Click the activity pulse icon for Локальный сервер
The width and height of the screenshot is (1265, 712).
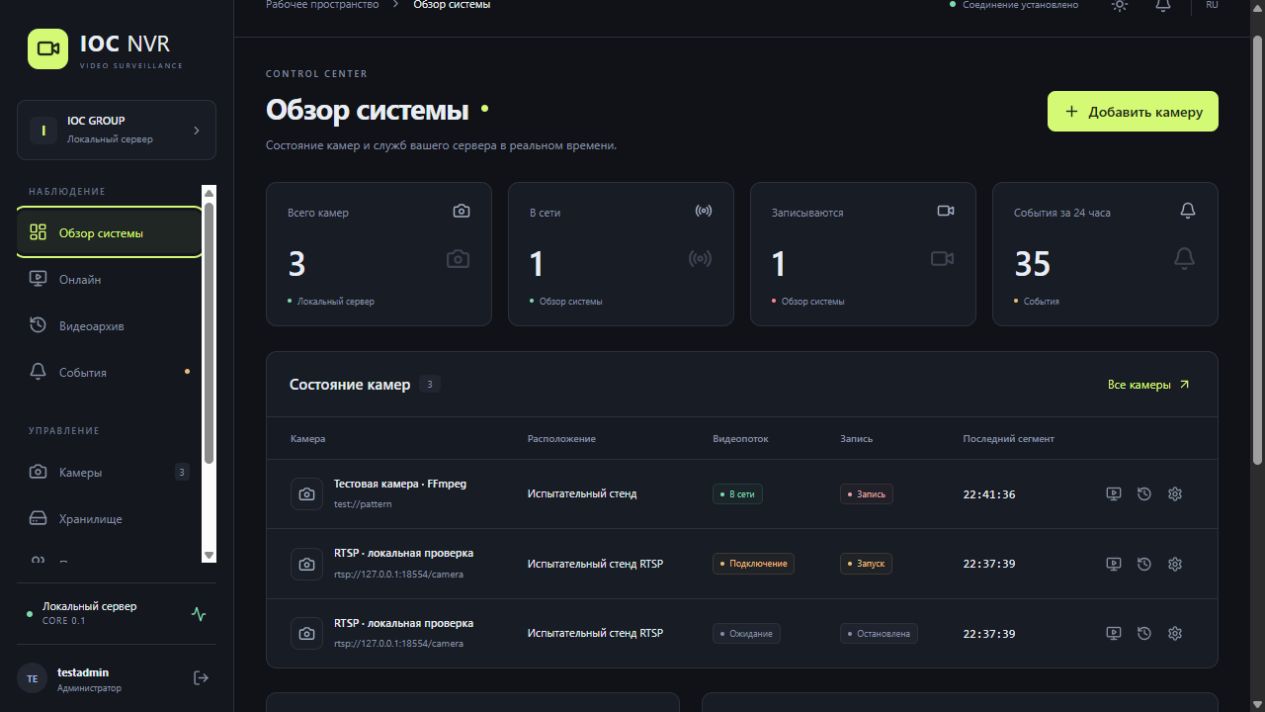click(198, 613)
